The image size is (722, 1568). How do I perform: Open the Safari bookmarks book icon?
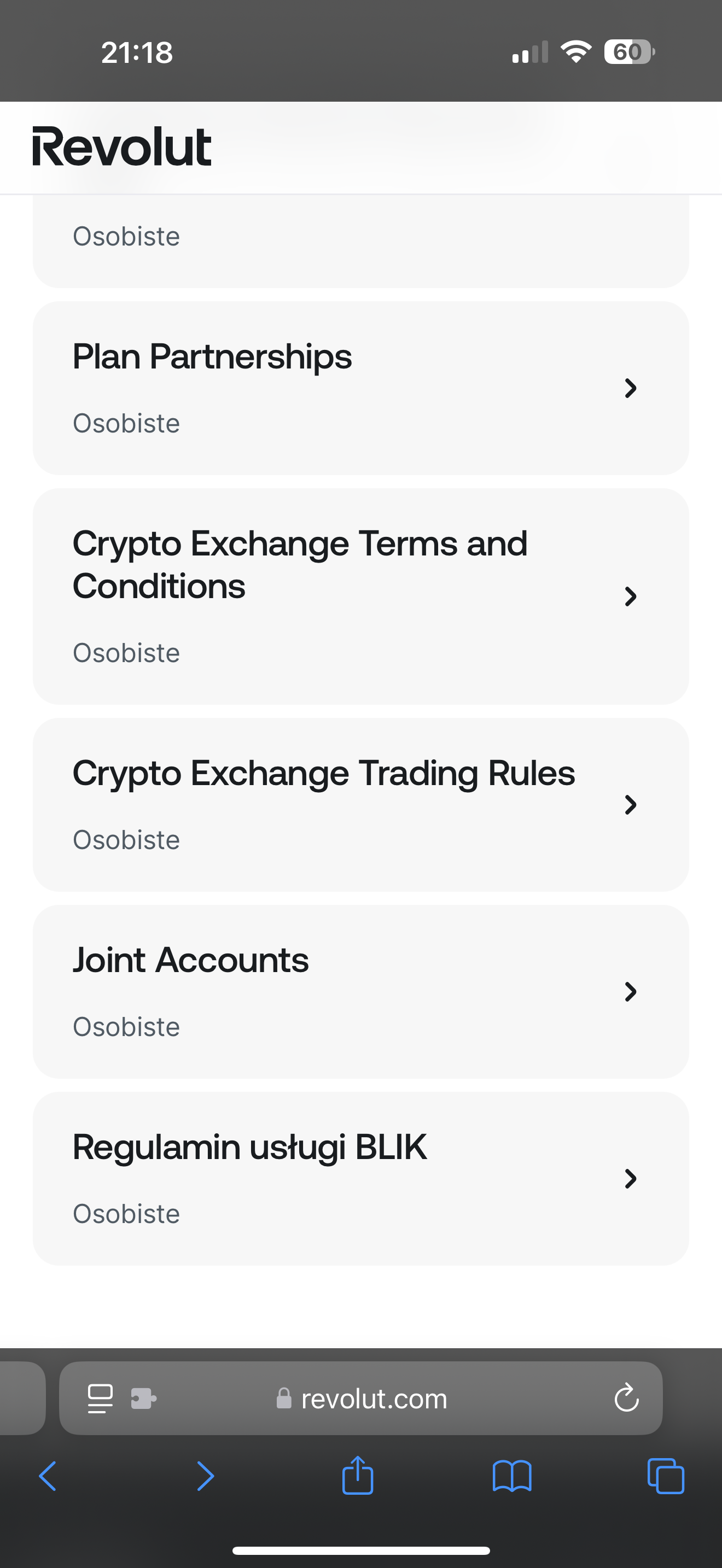tap(511, 1476)
